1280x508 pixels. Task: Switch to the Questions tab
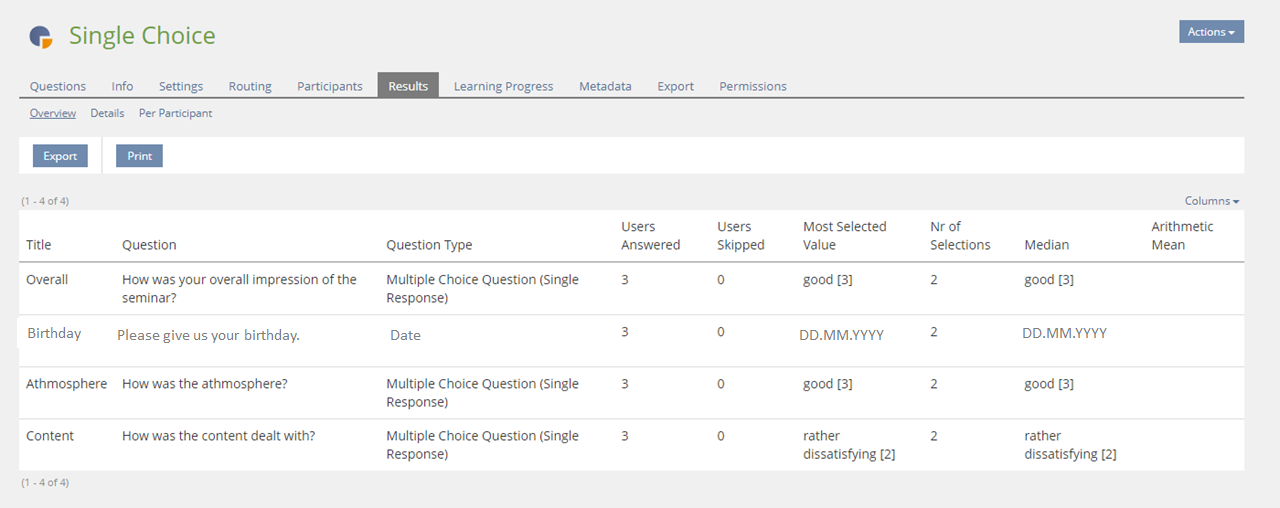58,86
